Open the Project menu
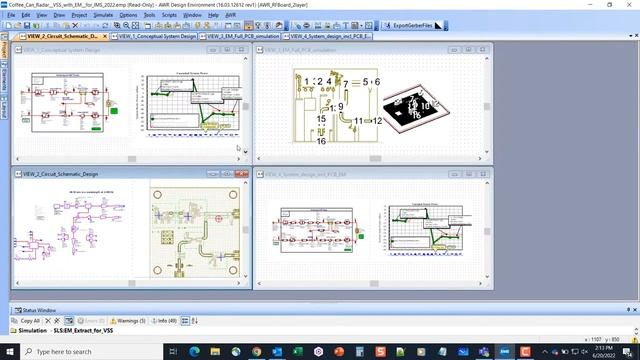The height and width of the screenshot is (360, 640). point(79,15)
